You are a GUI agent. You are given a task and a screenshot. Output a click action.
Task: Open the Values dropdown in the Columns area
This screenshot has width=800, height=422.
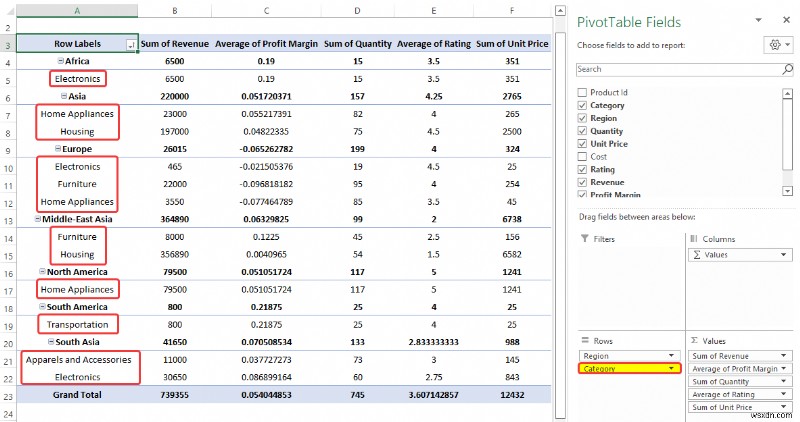click(784, 255)
